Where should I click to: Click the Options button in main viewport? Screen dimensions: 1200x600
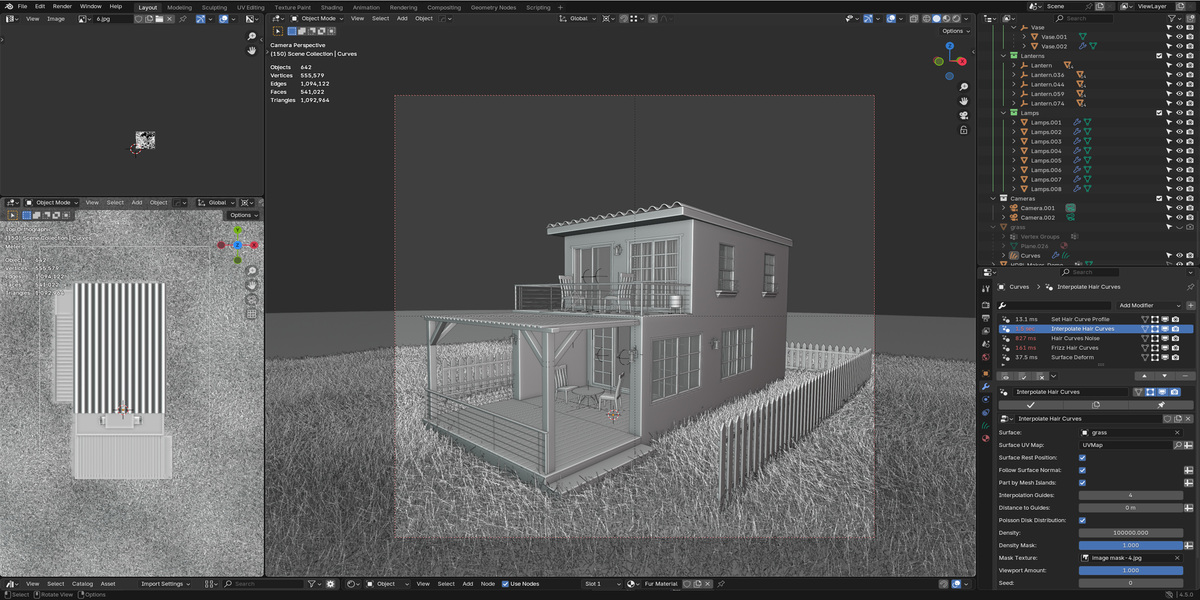tap(953, 31)
